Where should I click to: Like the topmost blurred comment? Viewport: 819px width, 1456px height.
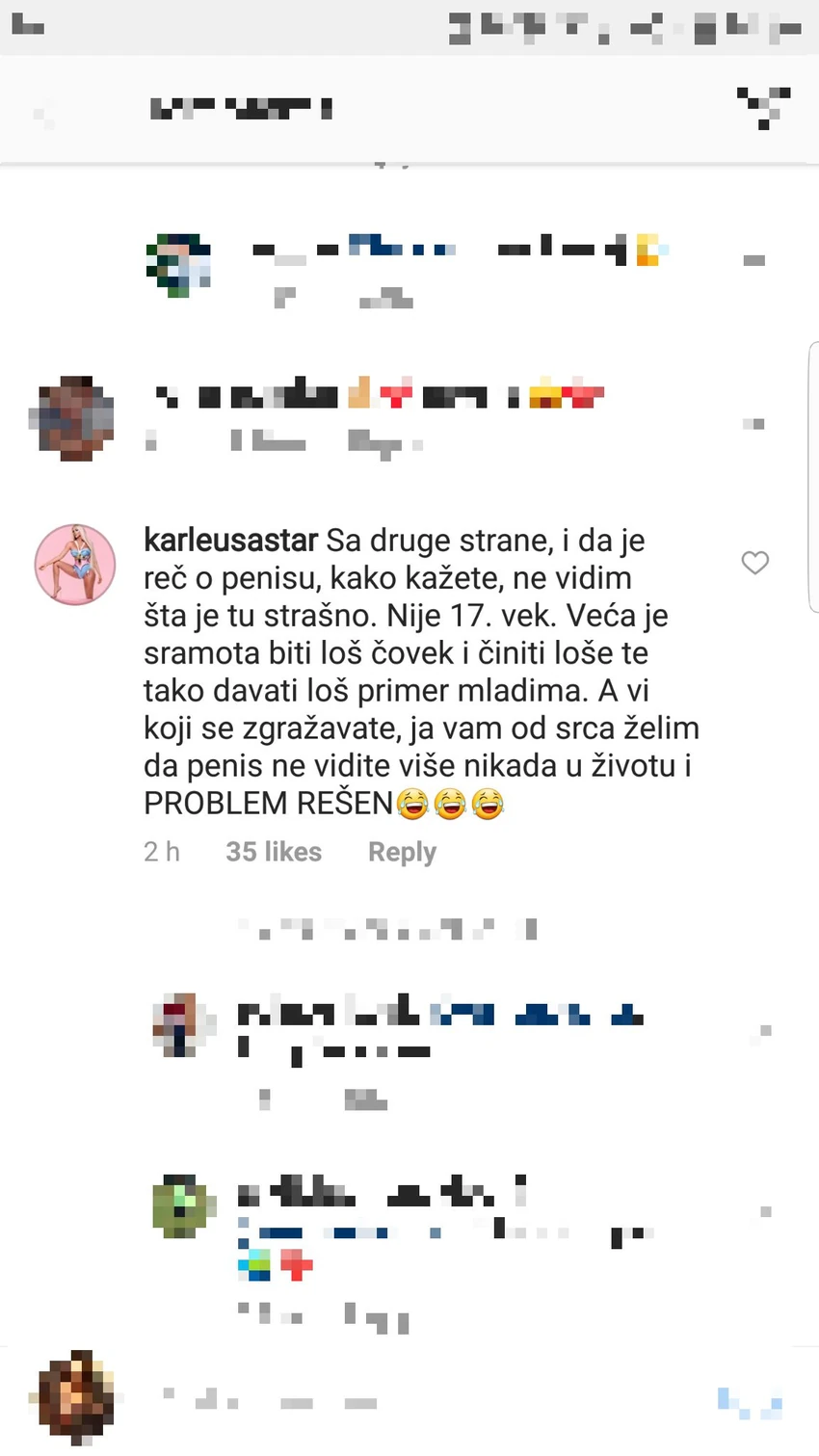[x=754, y=260]
